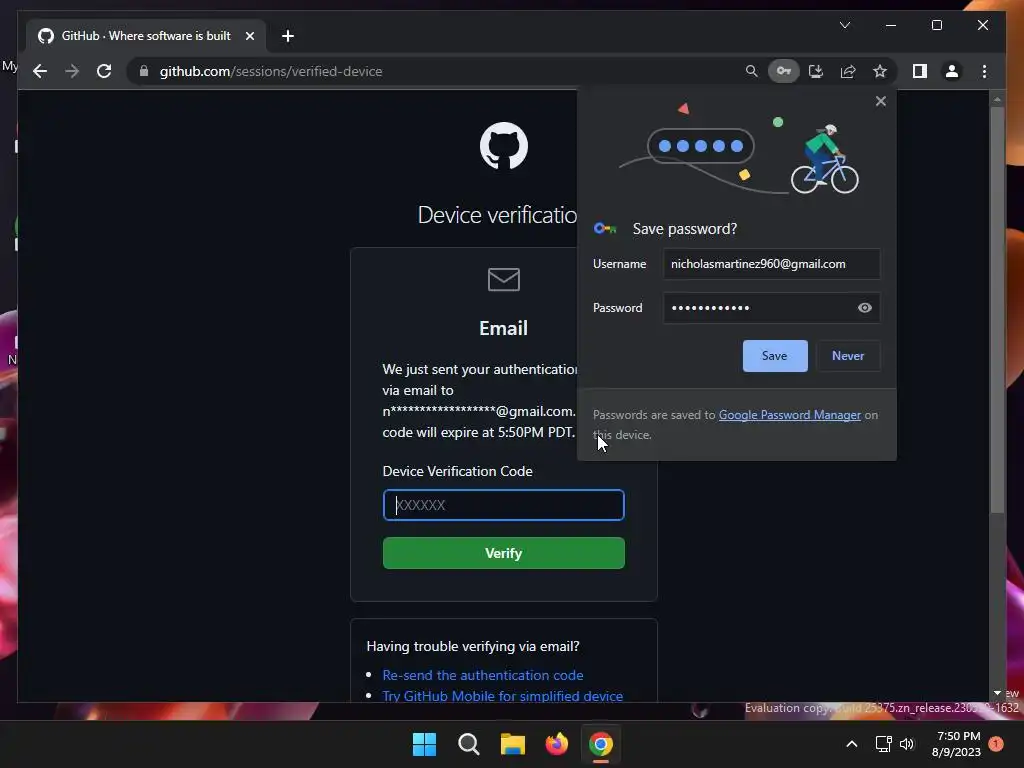Focus the Device Verification Code field
1024x768 pixels.
point(504,505)
